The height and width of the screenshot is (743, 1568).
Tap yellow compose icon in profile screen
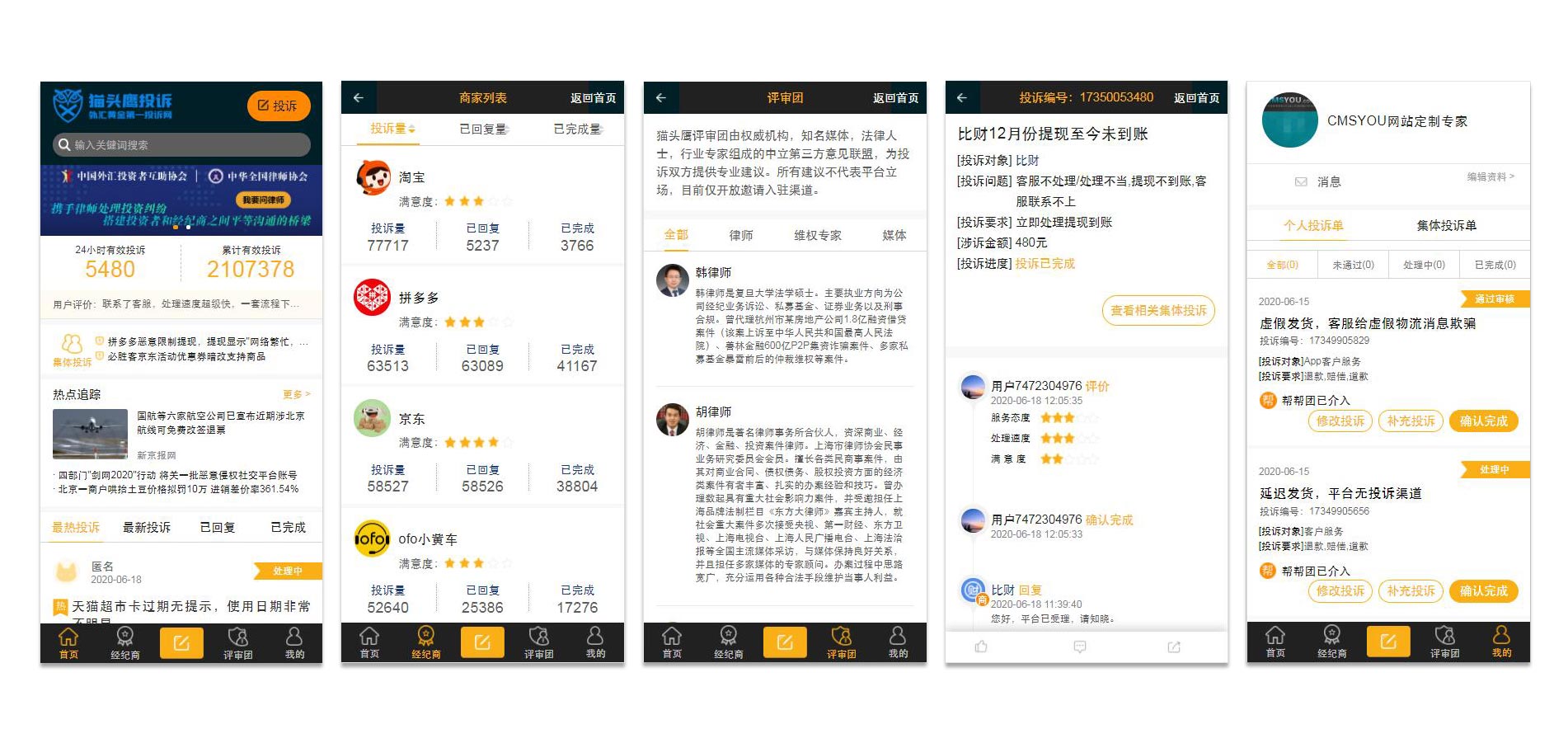tap(1388, 642)
